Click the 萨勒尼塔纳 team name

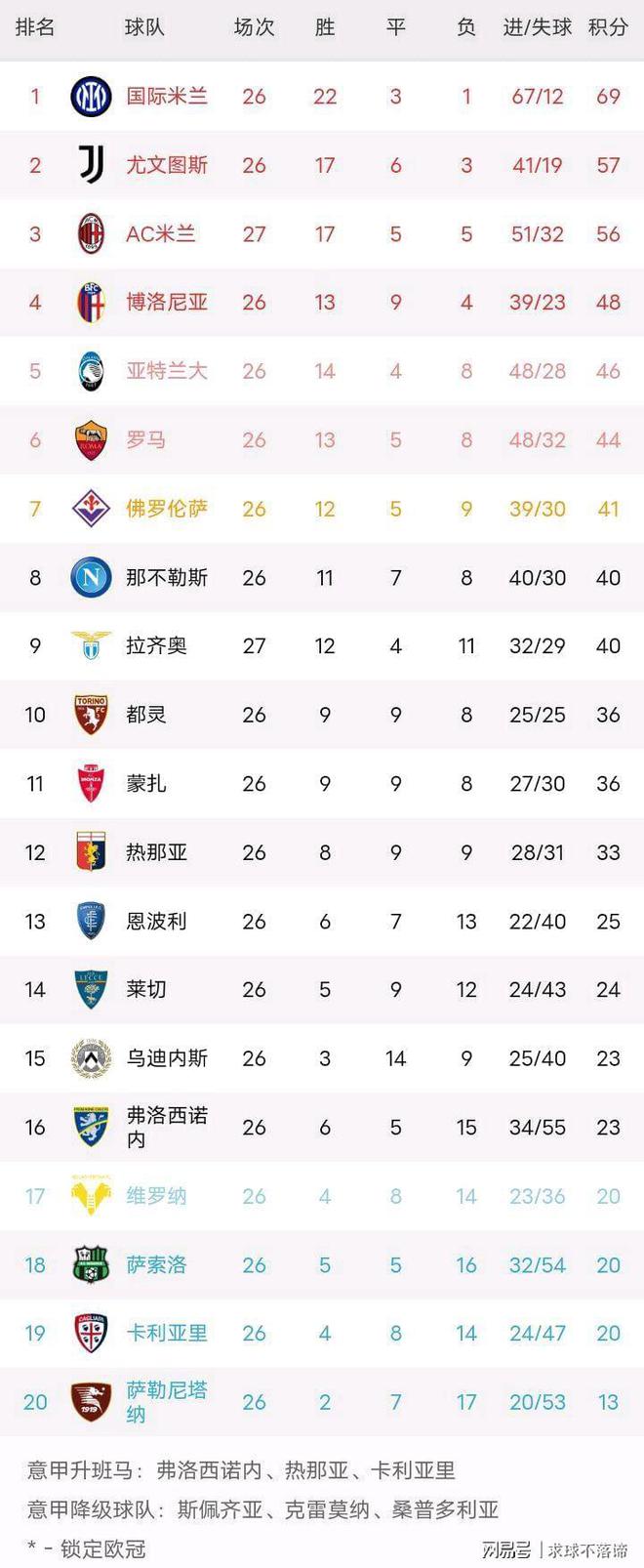tap(167, 1402)
